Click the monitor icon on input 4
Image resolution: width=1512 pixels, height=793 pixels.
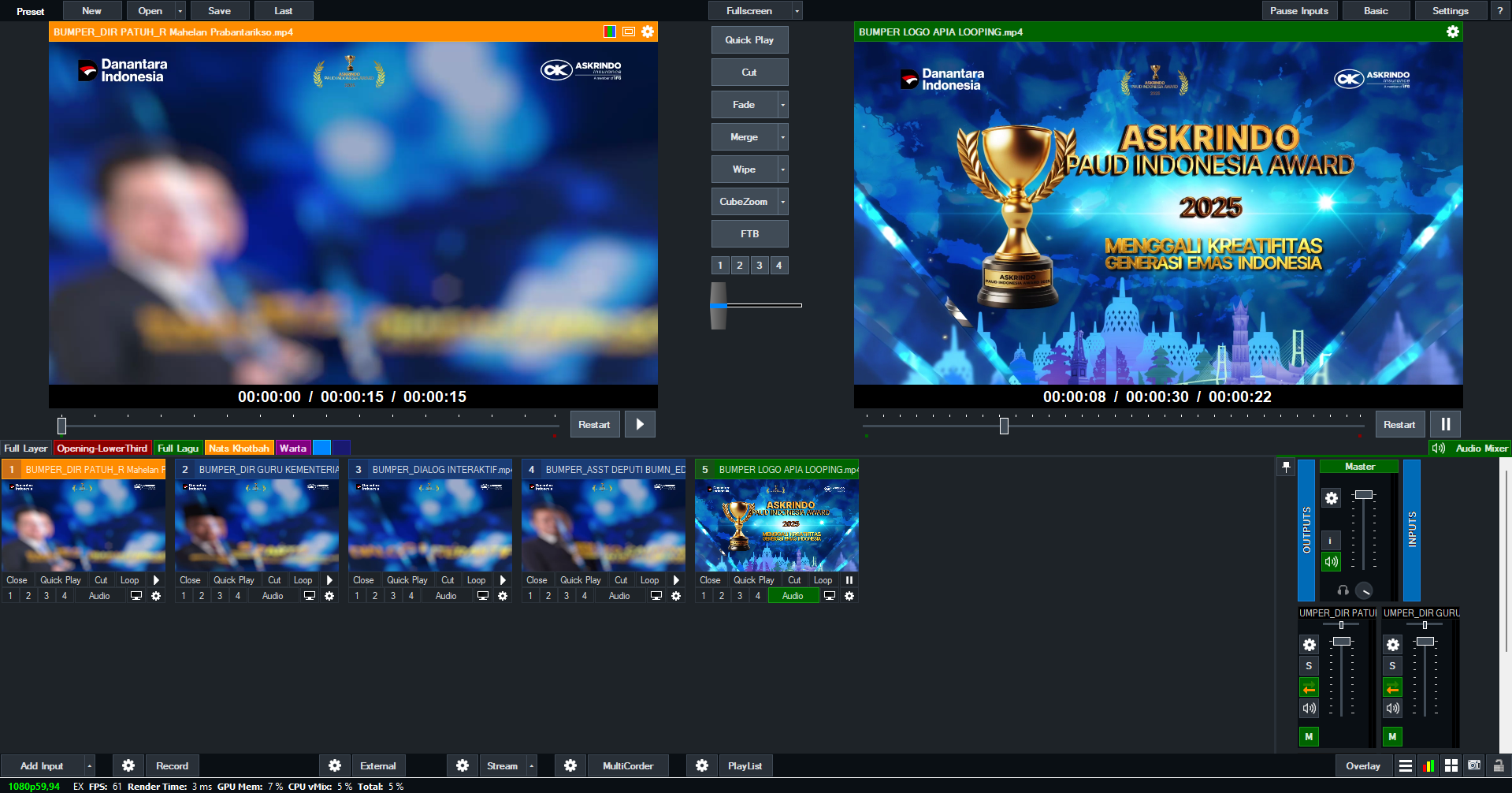pyautogui.click(x=656, y=596)
